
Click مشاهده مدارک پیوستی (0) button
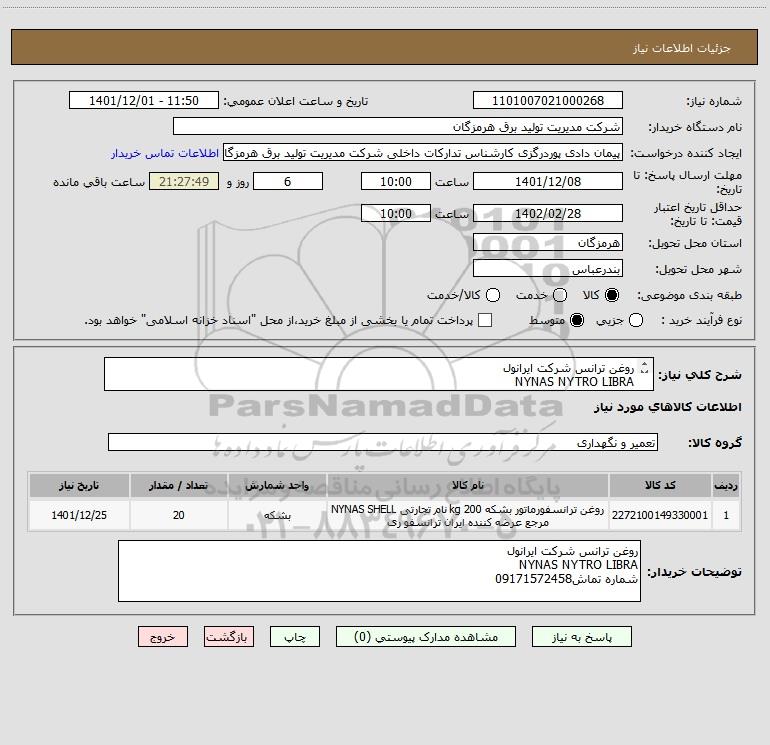426,637
